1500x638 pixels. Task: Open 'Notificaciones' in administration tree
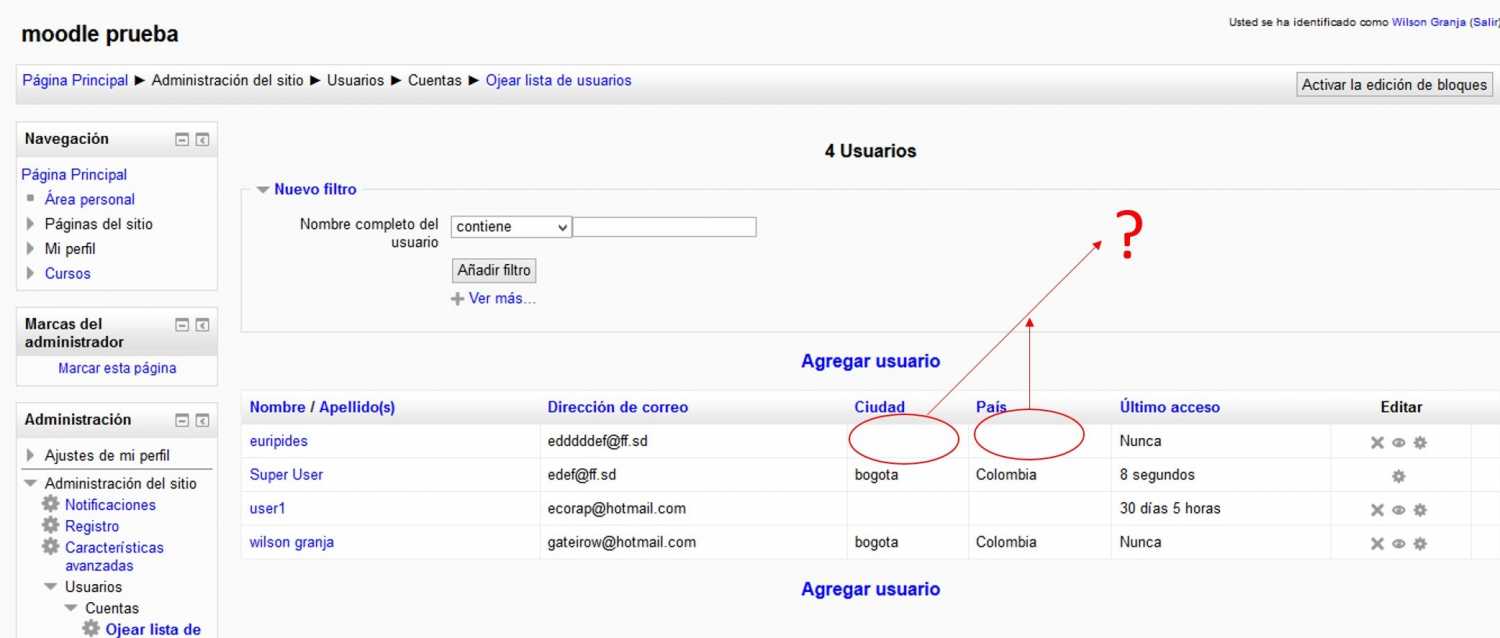pyautogui.click(x=110, y=505)
